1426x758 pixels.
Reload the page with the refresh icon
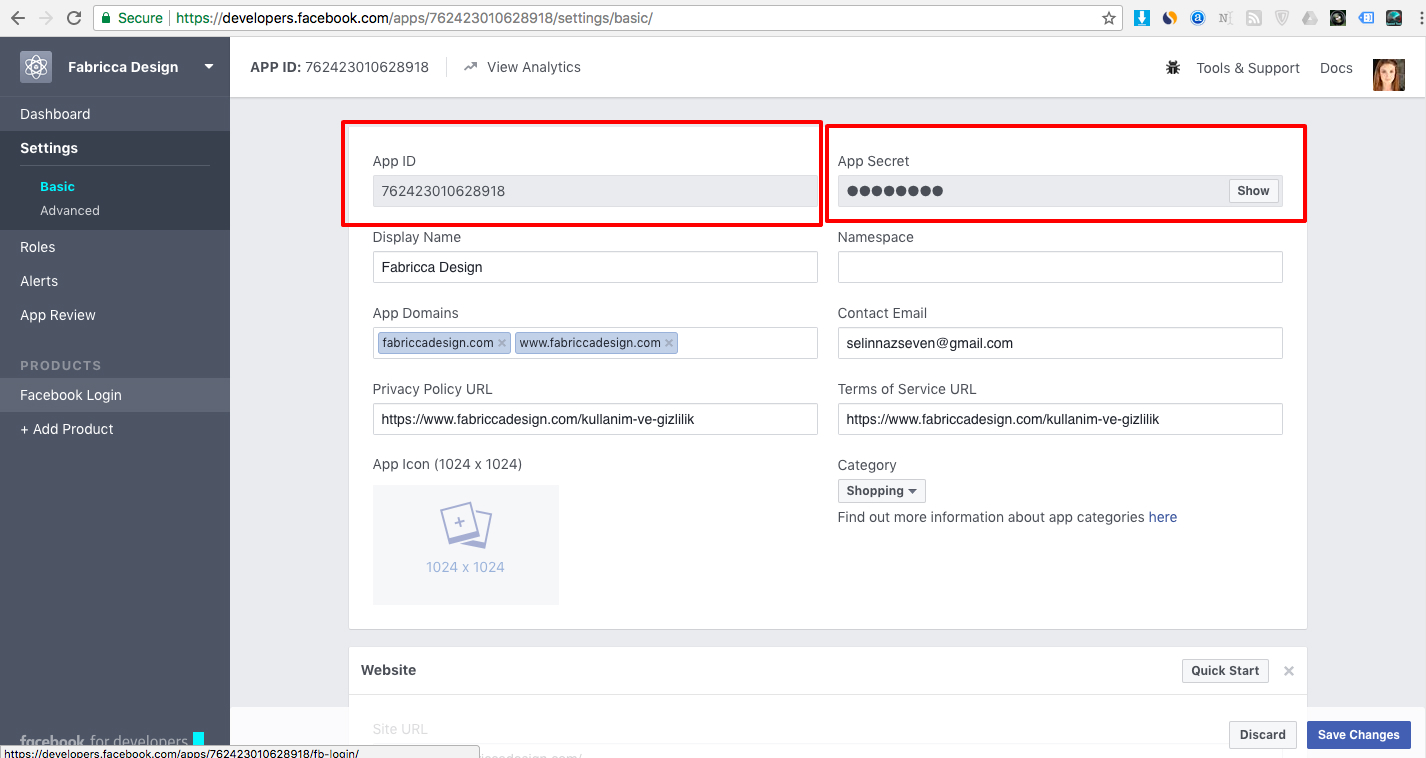pos(73,18)
